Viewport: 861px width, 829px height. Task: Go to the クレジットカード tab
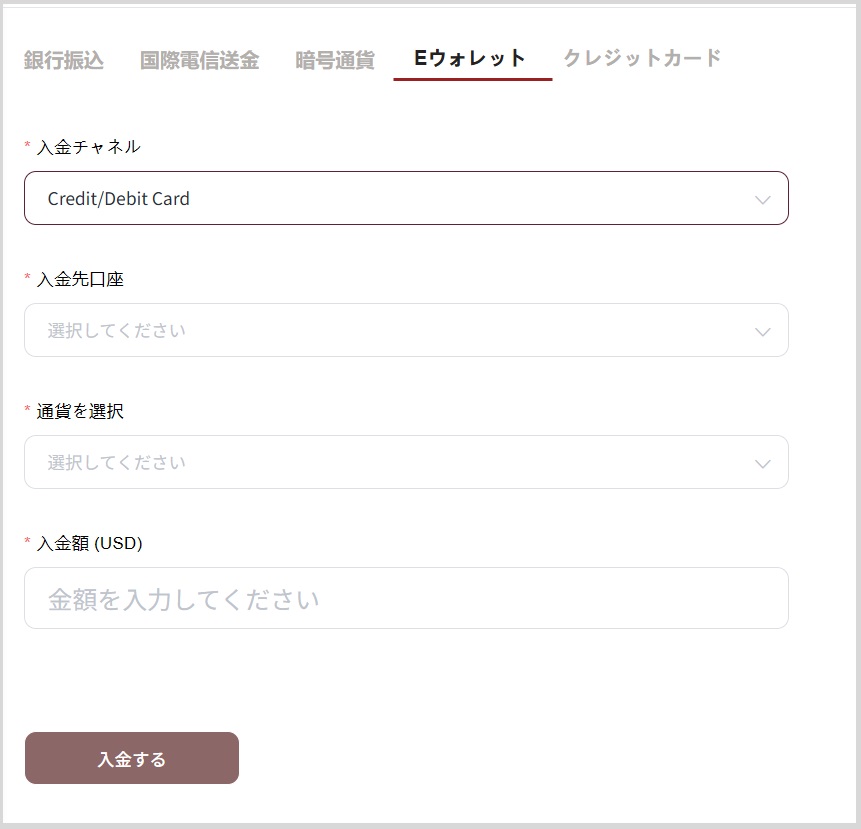[642, 58]
